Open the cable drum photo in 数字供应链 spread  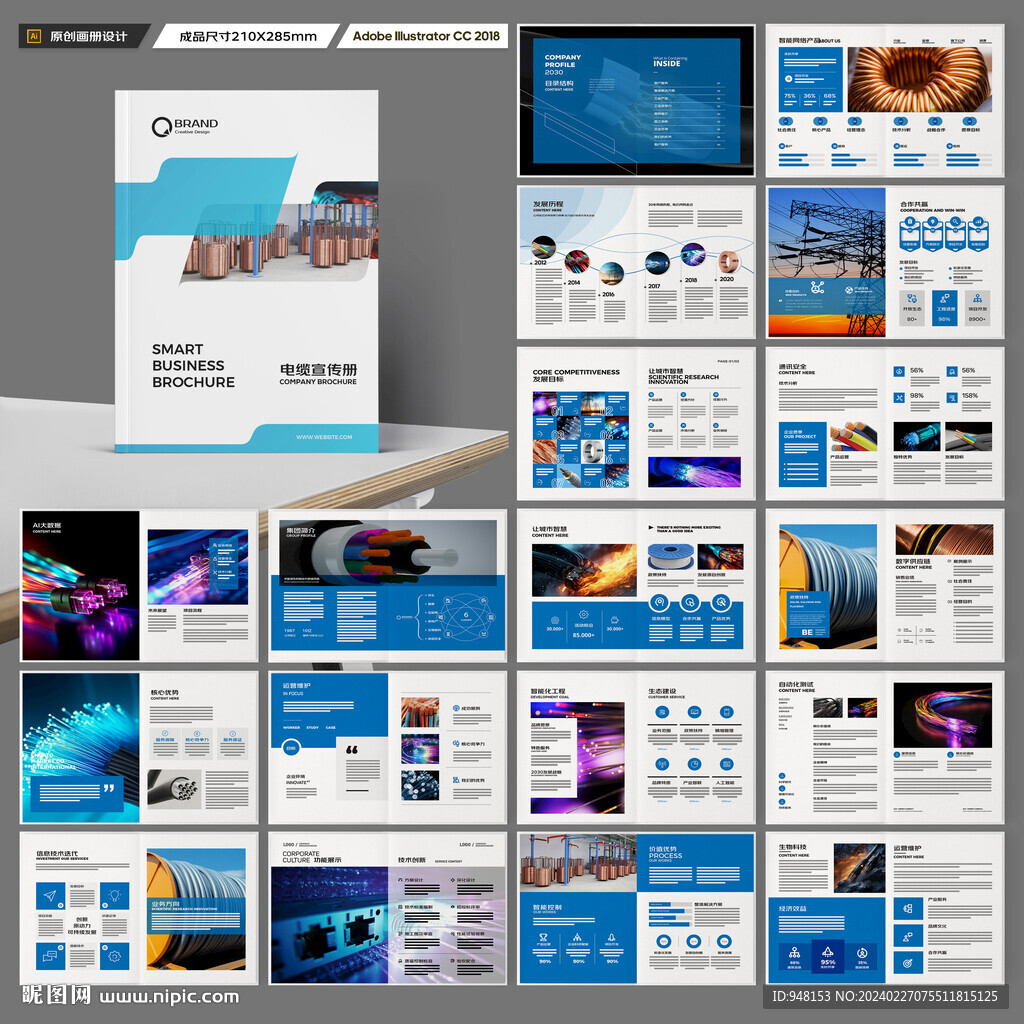[827, 586]
